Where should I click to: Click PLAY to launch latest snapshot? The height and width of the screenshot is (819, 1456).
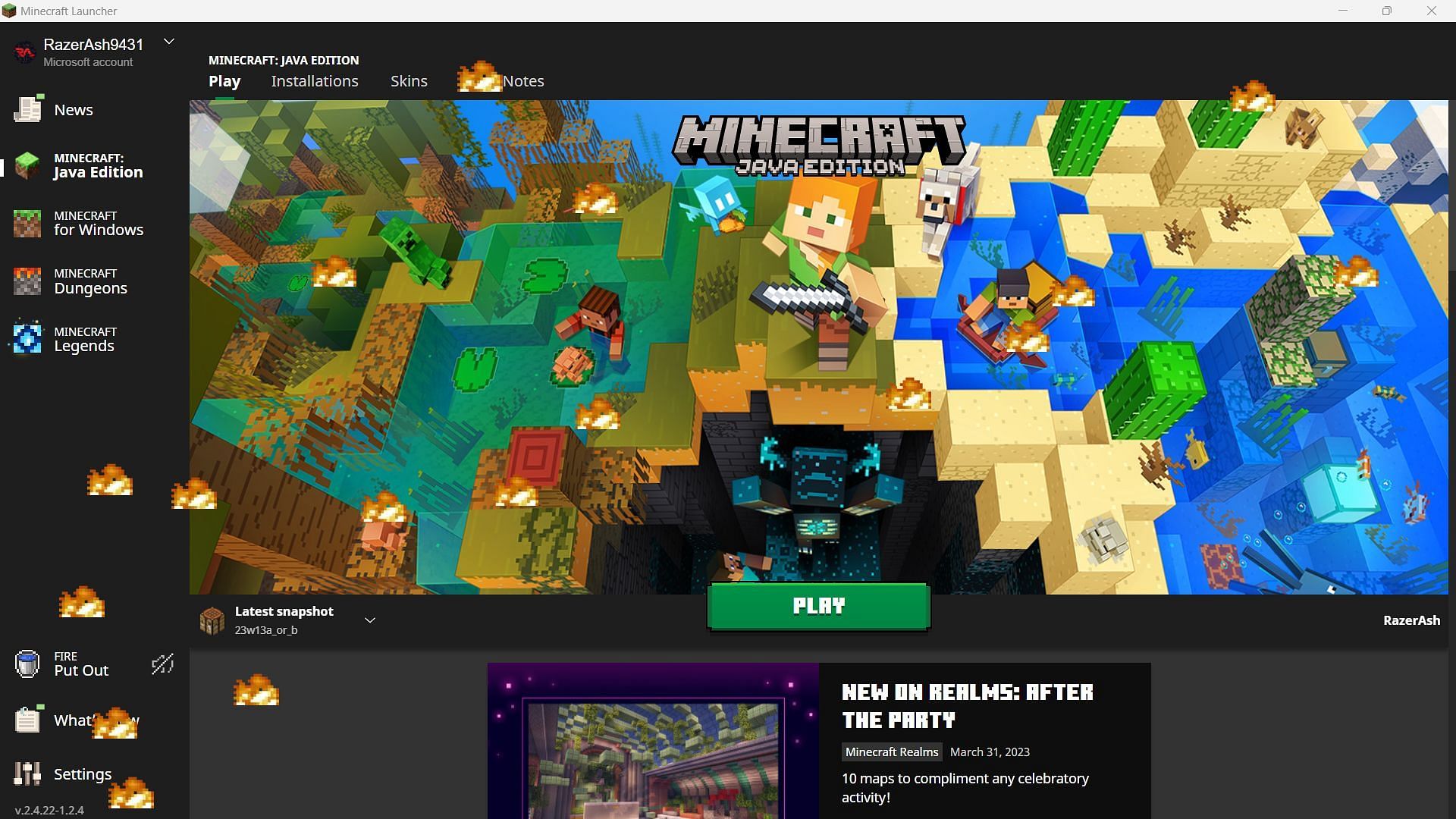818,605
